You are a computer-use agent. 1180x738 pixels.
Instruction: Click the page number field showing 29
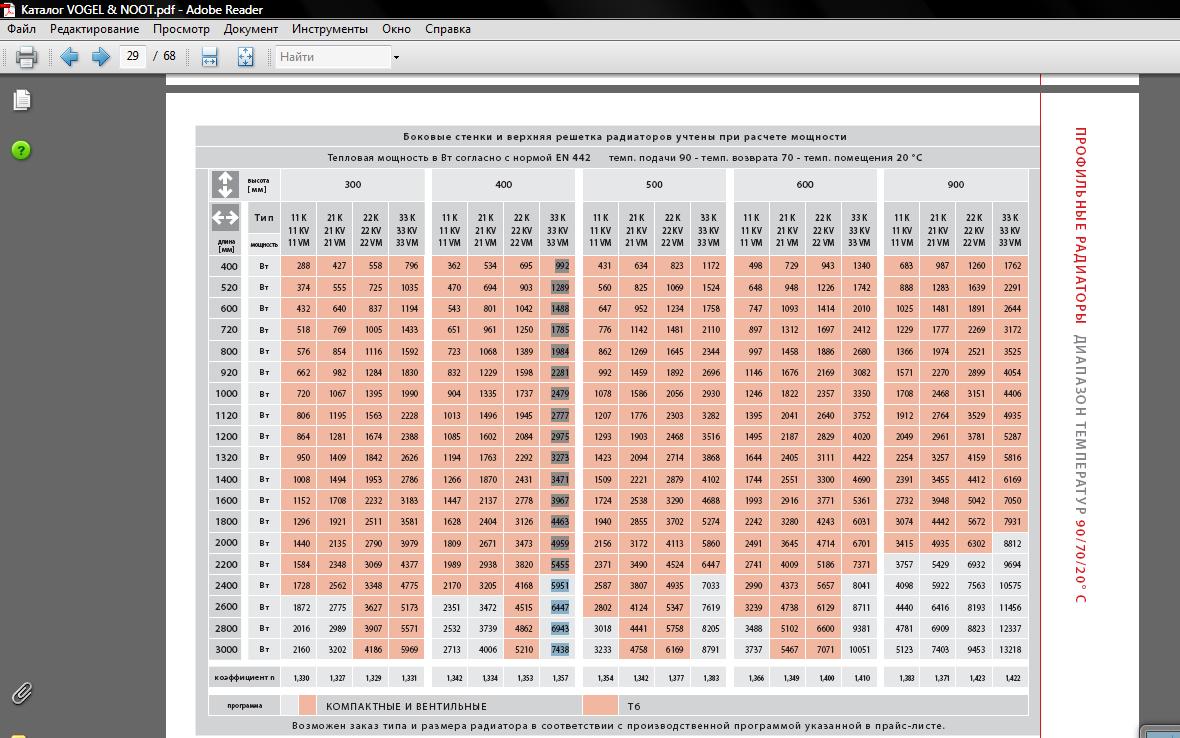click(x=133, y=57)
